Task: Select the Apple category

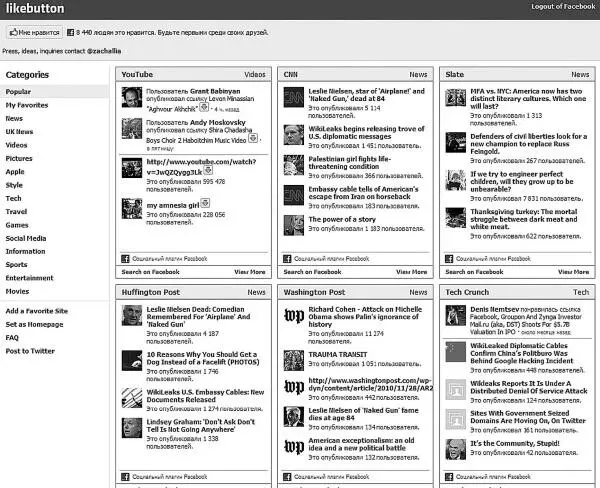Action: pos(15,172)
